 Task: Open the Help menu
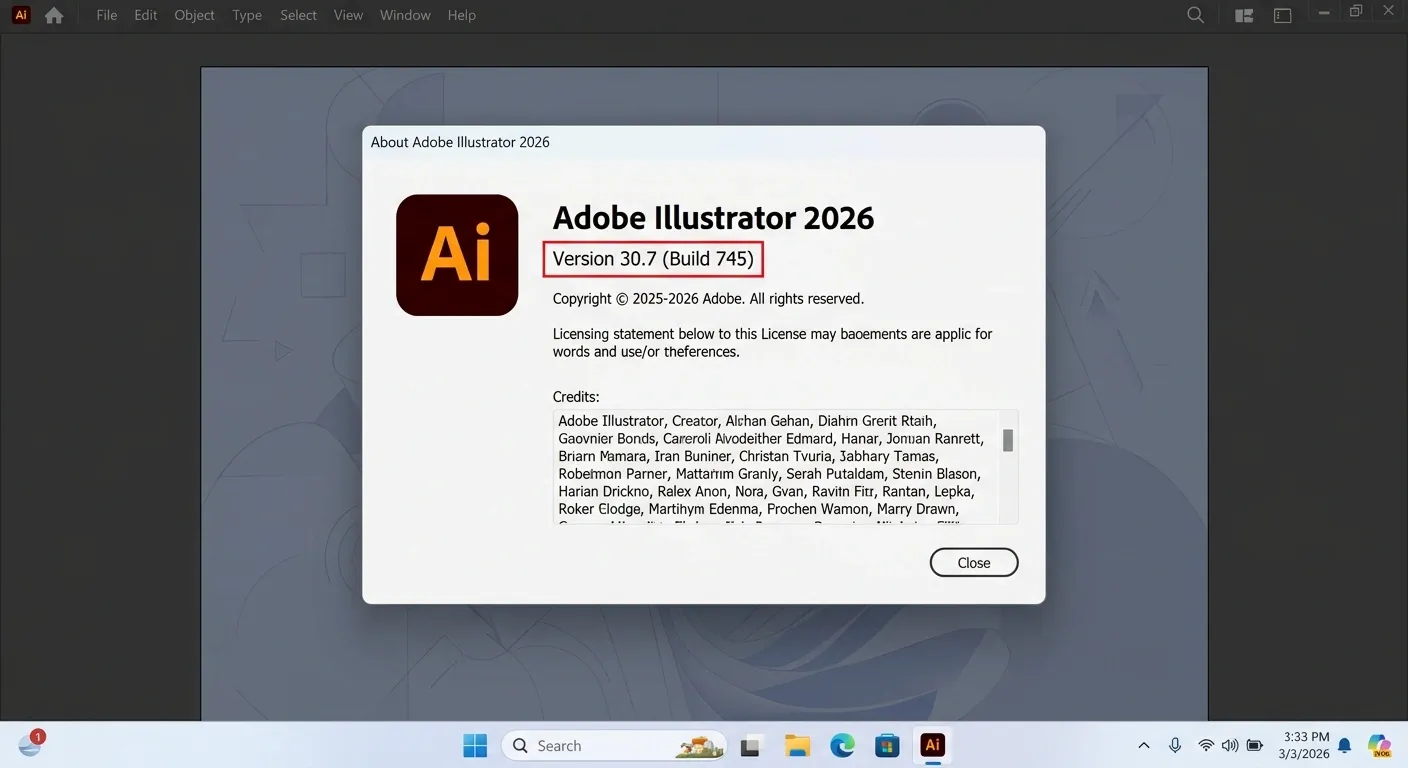(462, 15)
